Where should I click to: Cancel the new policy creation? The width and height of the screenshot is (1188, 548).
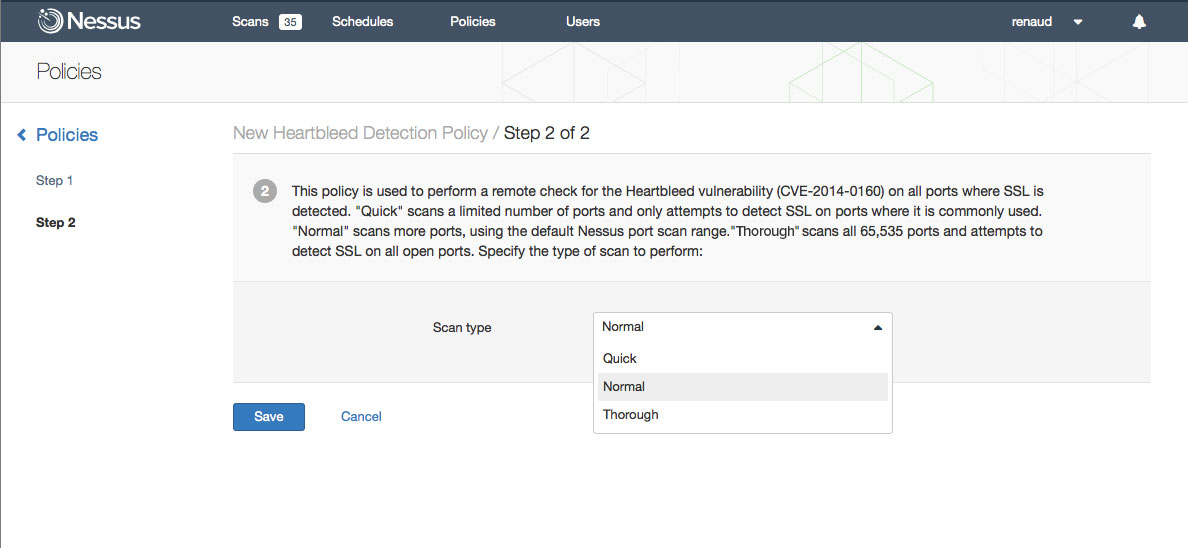click(361, 417)
